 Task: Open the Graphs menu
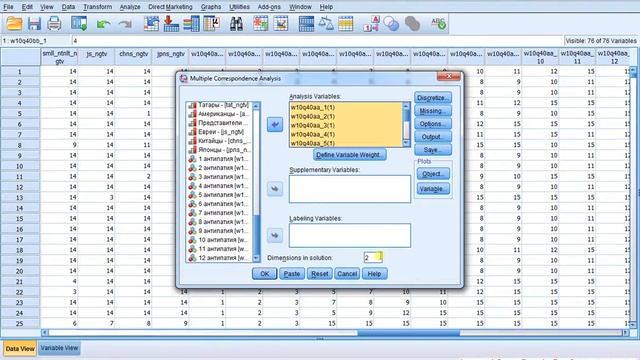211,7
